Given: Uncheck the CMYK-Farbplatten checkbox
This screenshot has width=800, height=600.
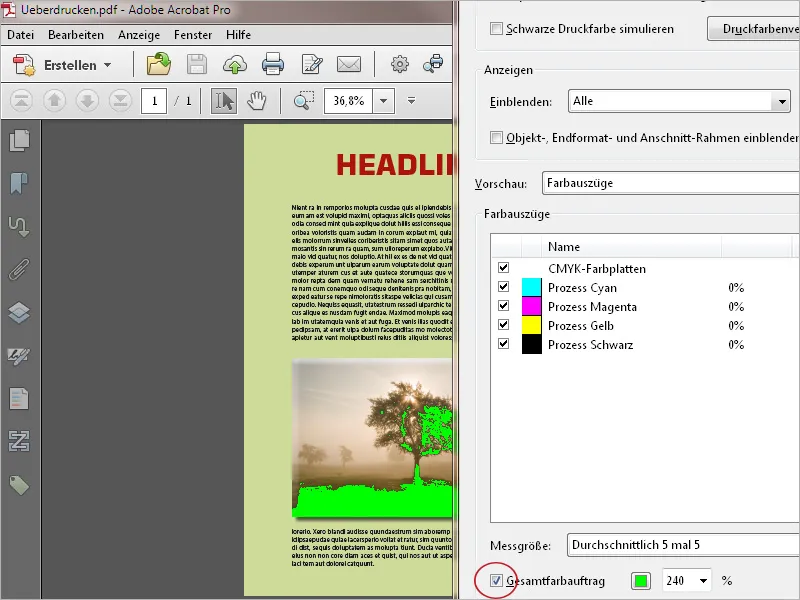Looking at the screenshot, I should point(504,267).
